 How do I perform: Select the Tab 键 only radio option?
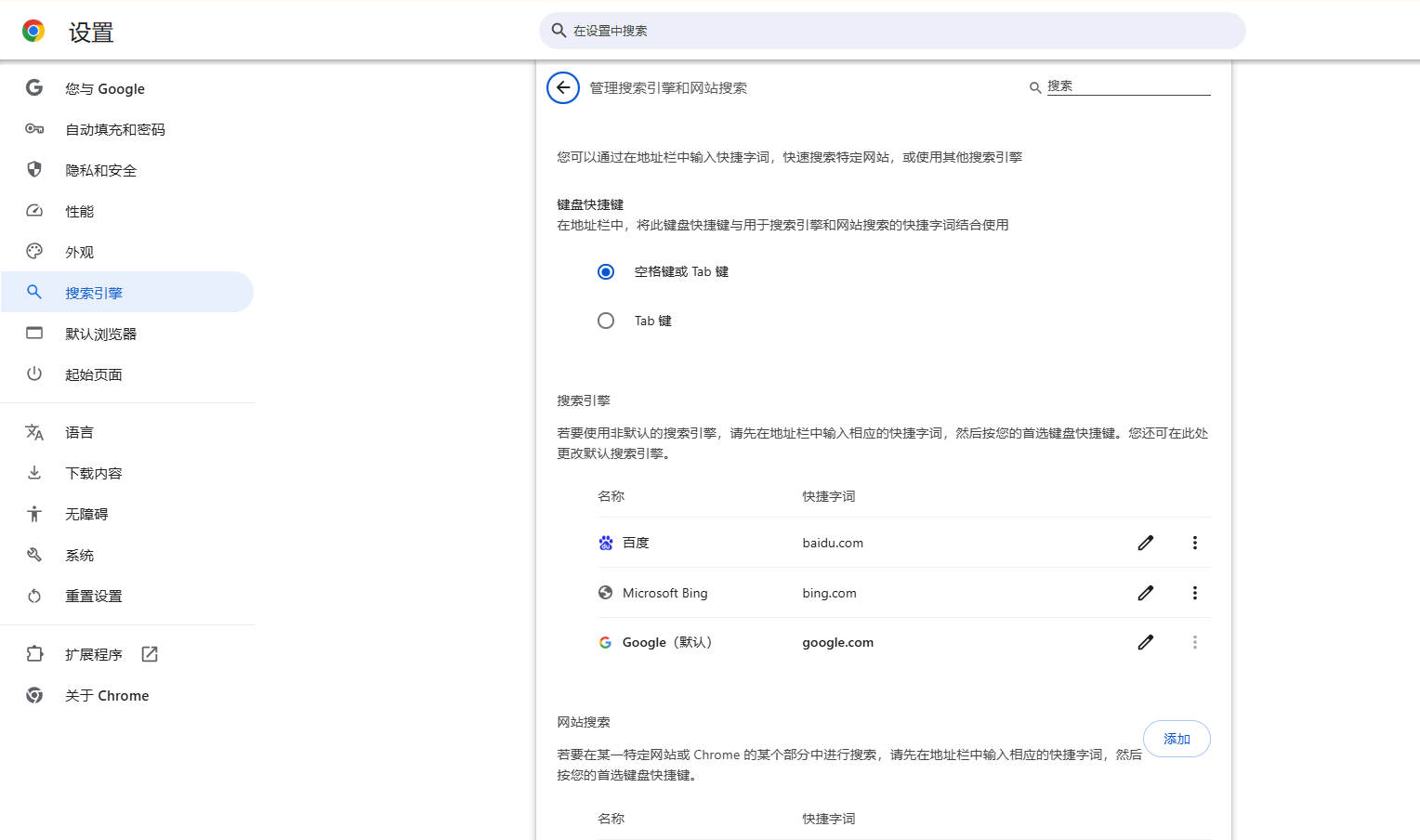[606, 321]
